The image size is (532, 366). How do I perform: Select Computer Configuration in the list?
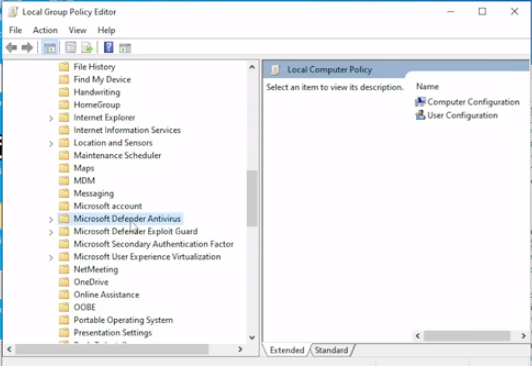(x=473, y=102)
